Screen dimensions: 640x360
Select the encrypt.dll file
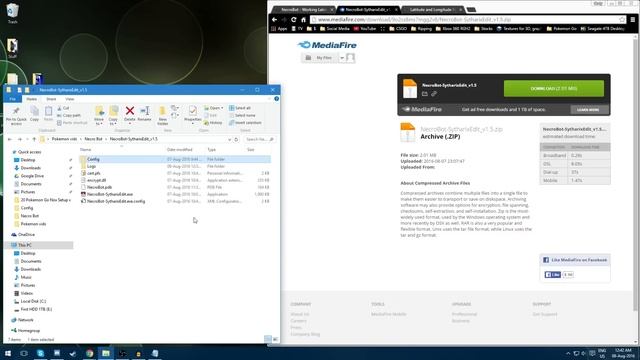[175, 180]
